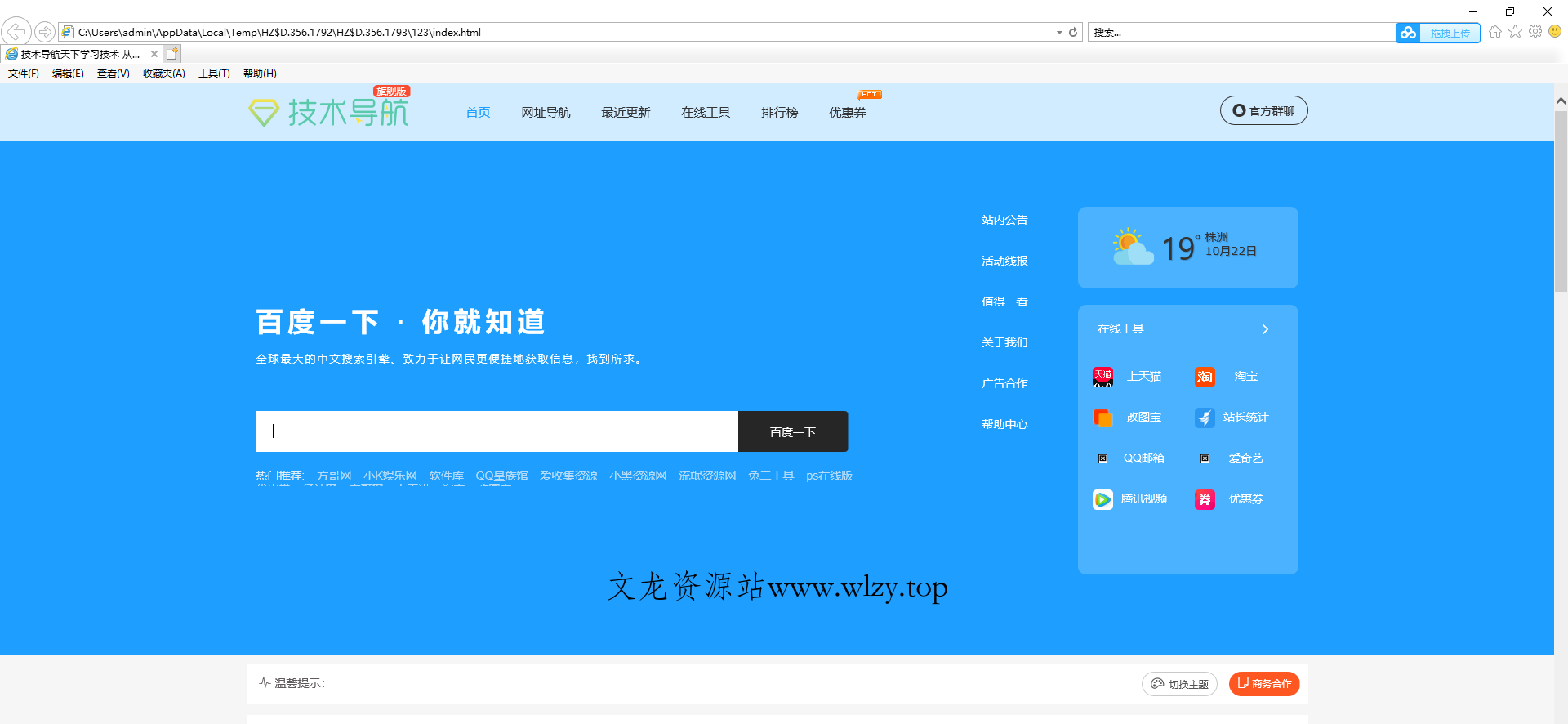1568x724 pixels.
Task: Click the vertical scrollbar thumb
Action: pos(1561,200)
